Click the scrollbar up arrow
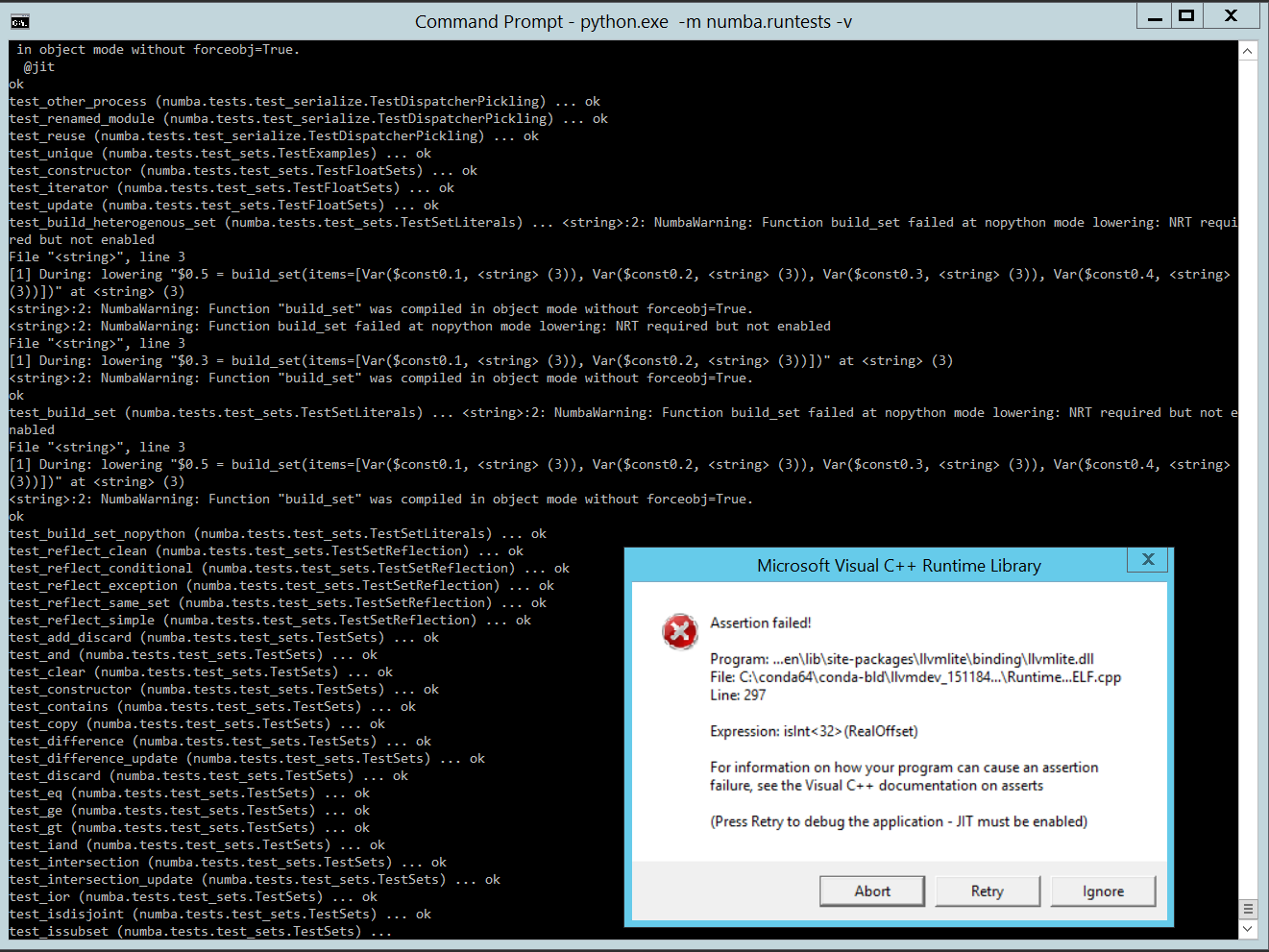Screen dimensions: 1269x952 [x=1248, y=51]
